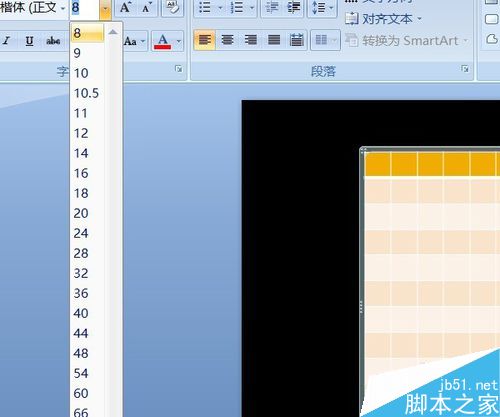This screenshot has width=500, height=417.
Task: Align text left
Action: tap(205, 40)
